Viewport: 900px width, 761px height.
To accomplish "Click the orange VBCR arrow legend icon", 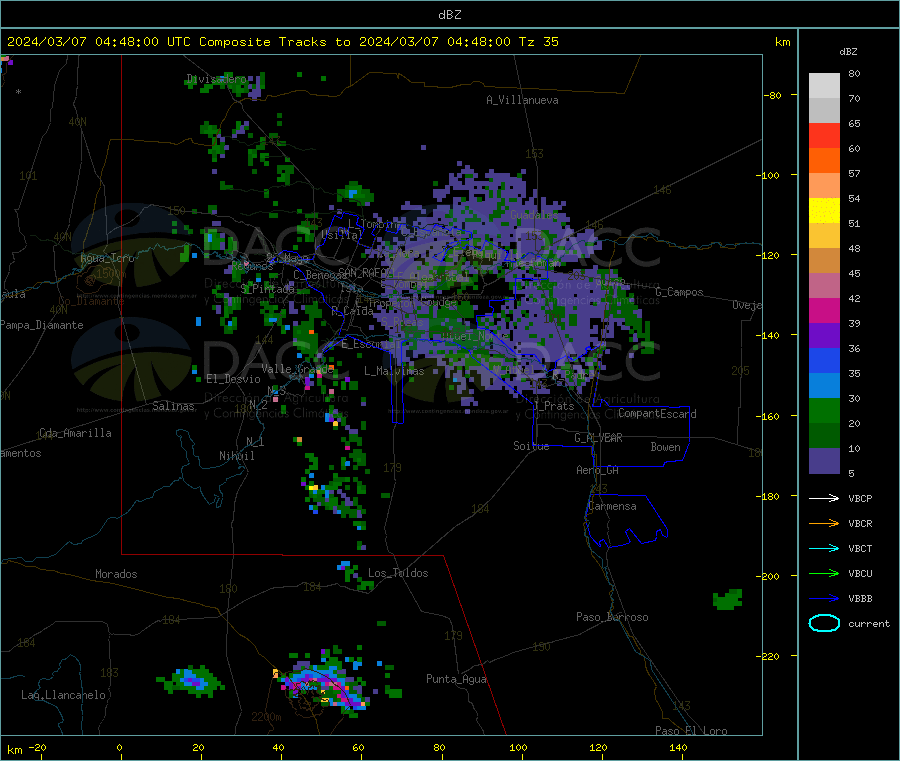I will coord(824,523).
